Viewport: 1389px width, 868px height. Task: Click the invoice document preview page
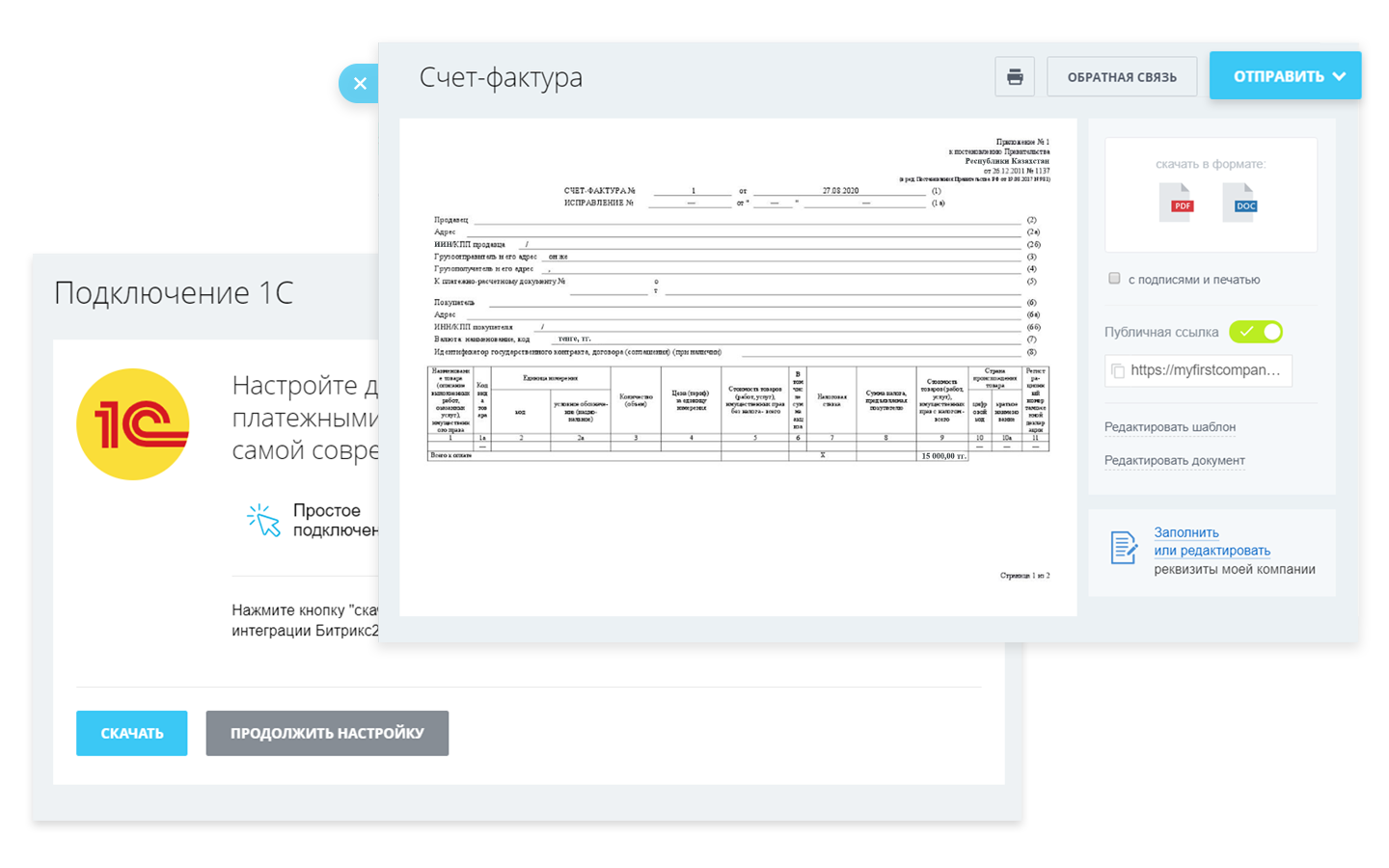[x=738, y=366]
